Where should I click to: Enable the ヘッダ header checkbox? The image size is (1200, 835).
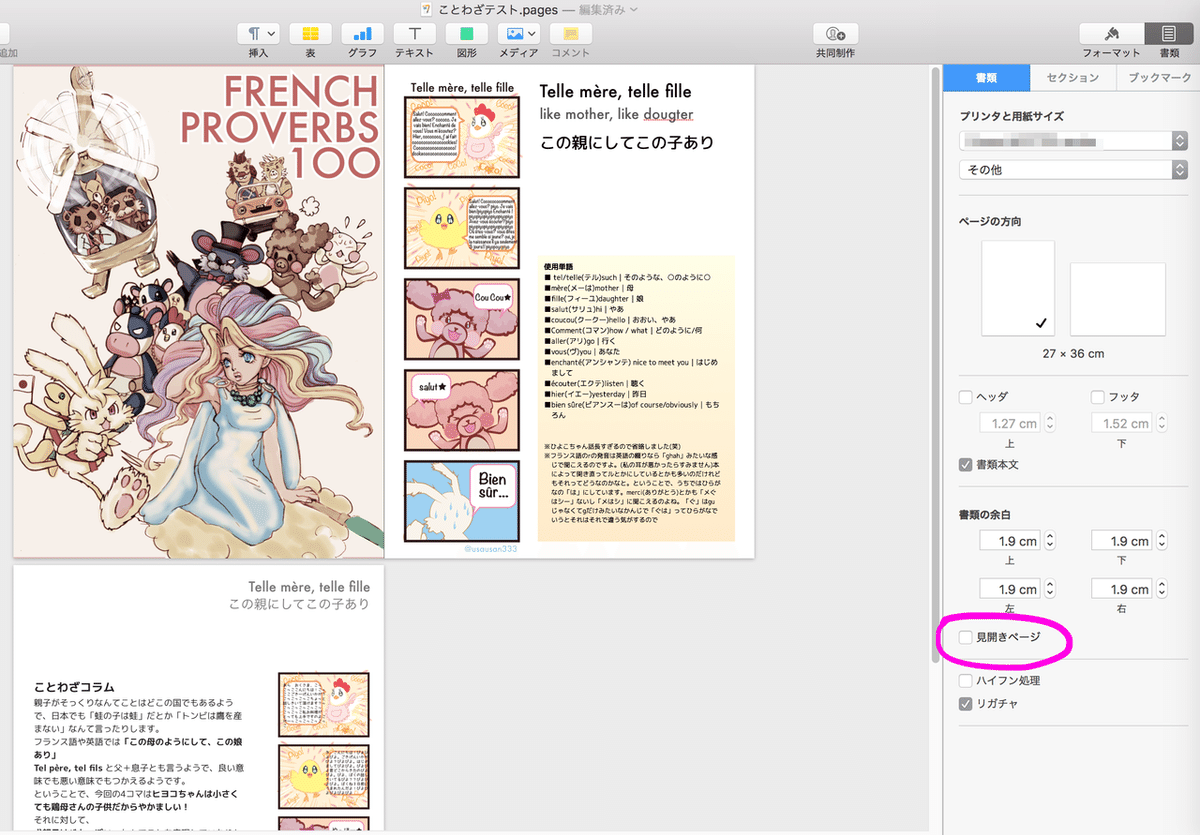click(966, 397)
